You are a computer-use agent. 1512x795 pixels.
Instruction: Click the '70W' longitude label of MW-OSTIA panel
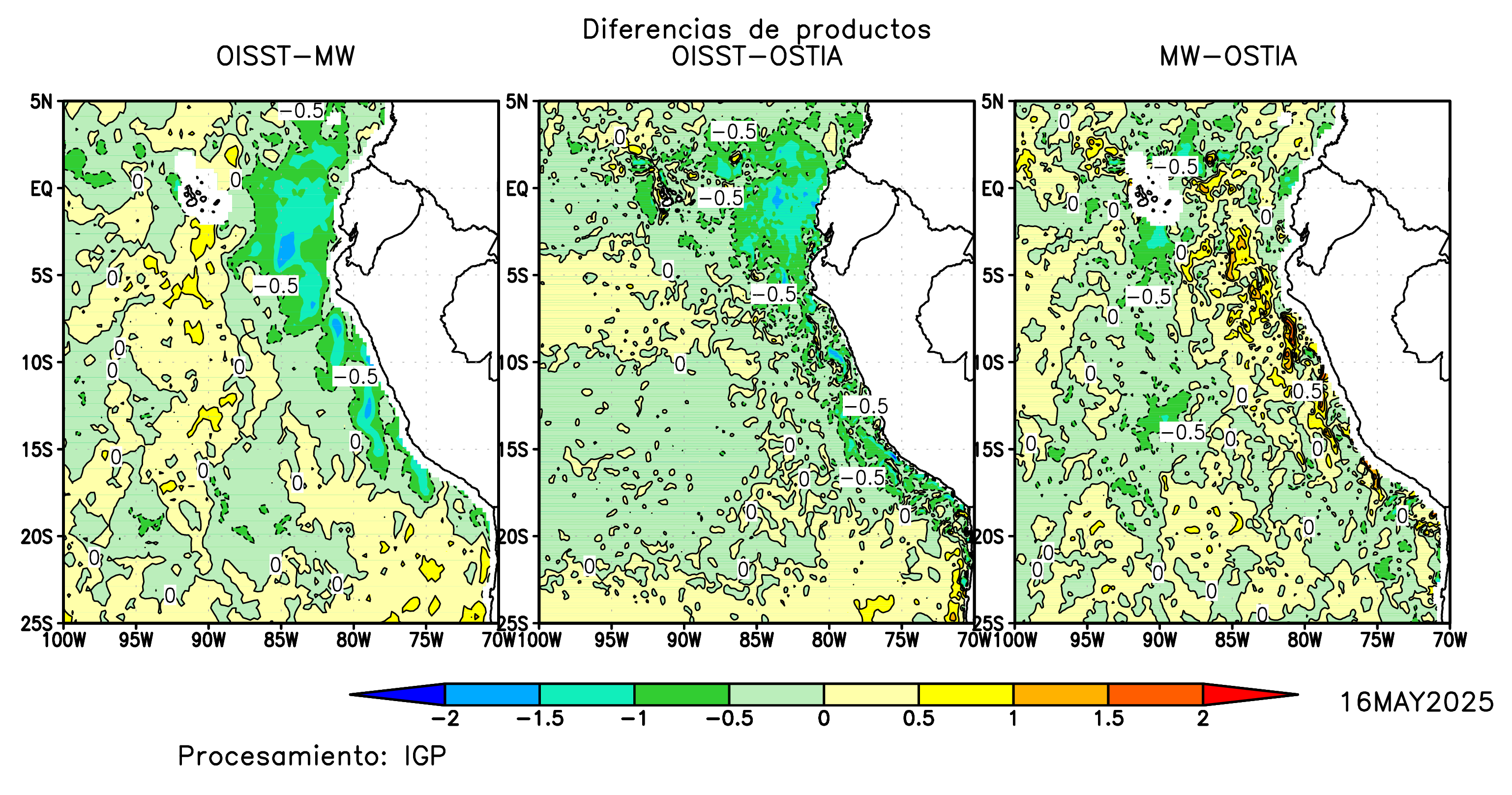coord(1450,640)
